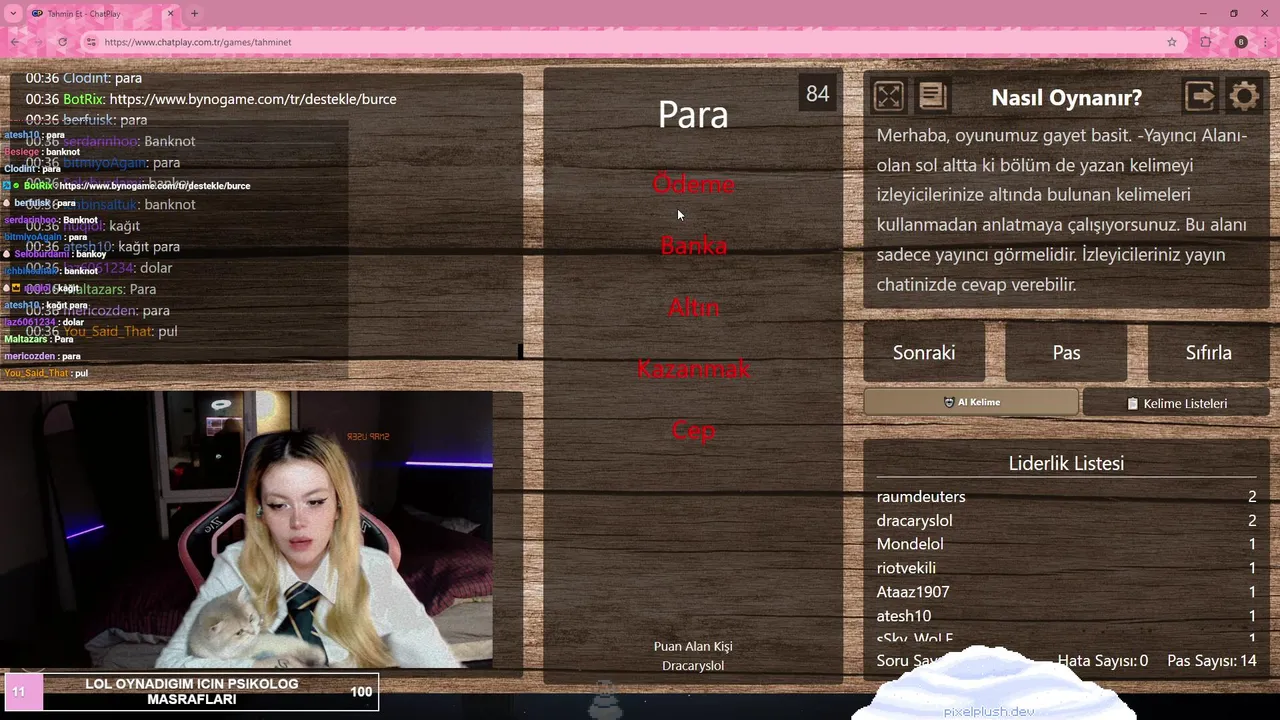Image resolution: width=1280 pixels, height=720 pixels.
Task: Pass the current word with Pas
Action: click(1066, 352)
